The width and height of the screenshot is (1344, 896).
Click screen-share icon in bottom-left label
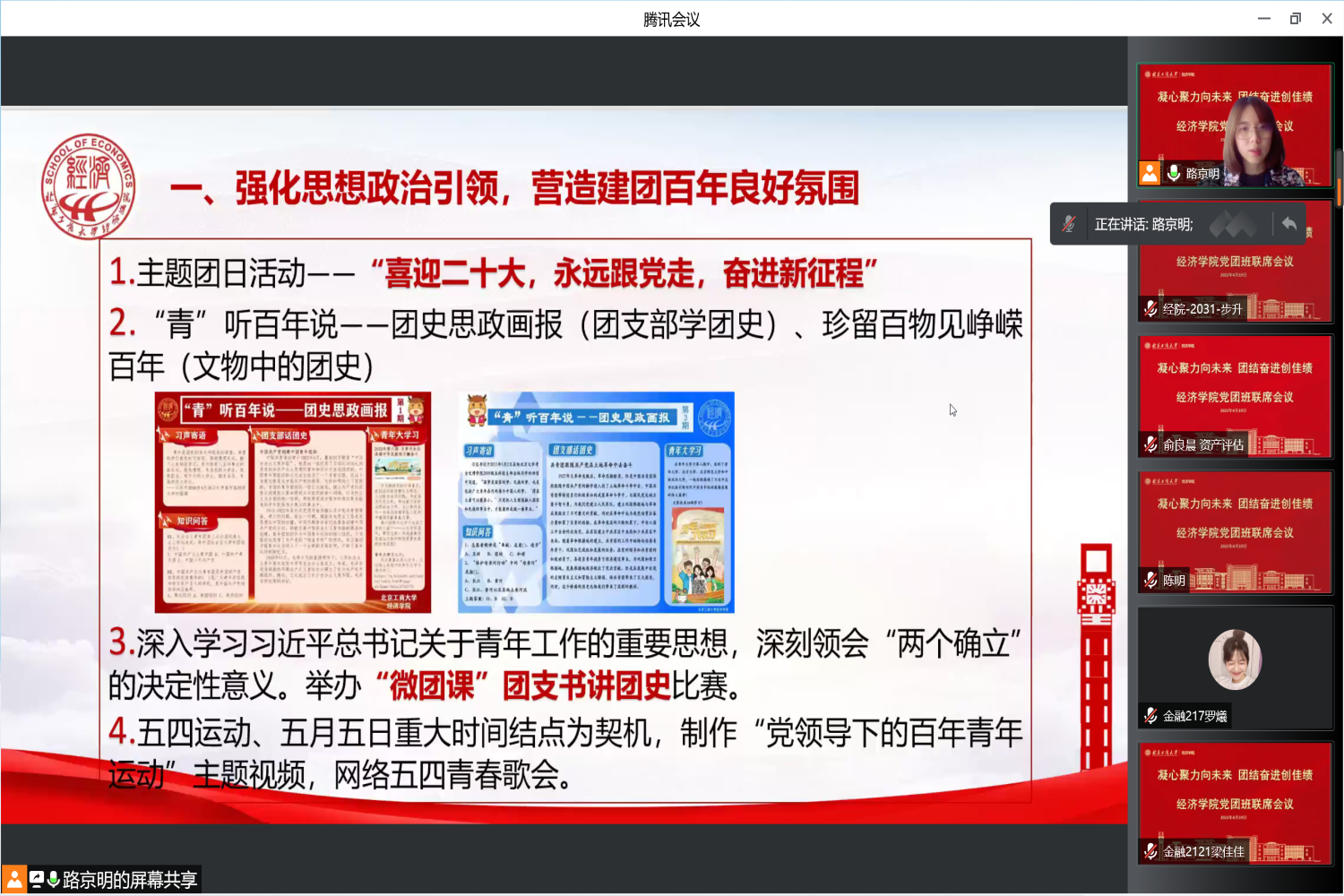pos(37,880)
